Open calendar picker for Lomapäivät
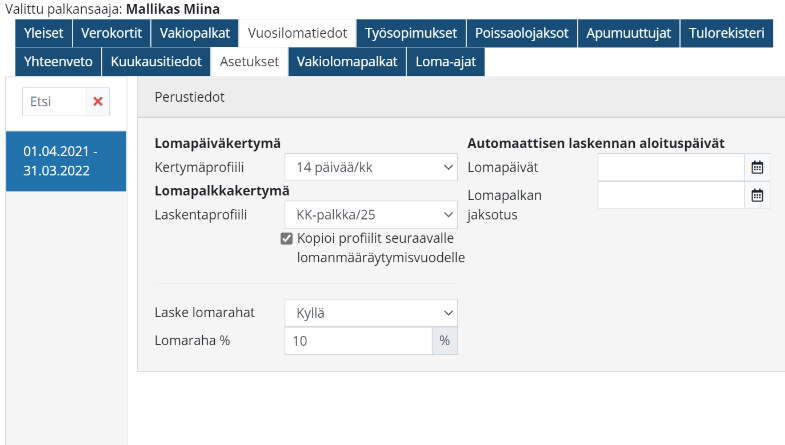Viewport: 785px width, 445px height. [x=757, y=167]
